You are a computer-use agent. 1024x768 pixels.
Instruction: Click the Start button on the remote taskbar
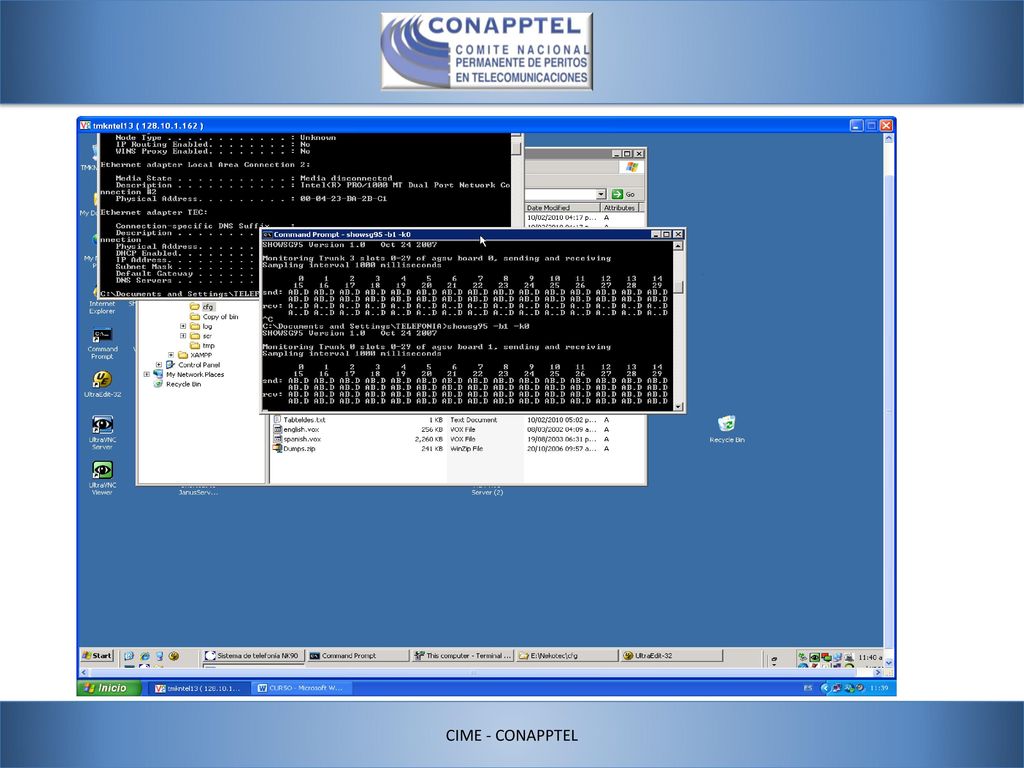[97, 656]
